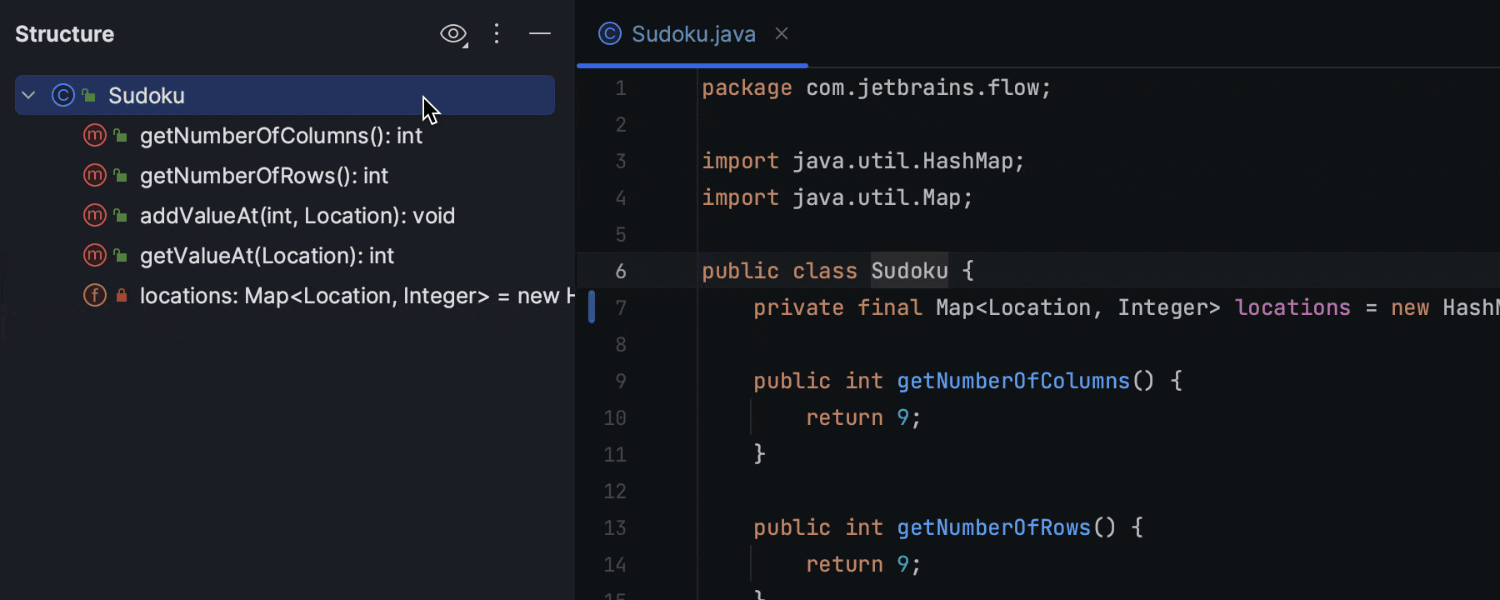
Task: Hide the Structure tool window
Action: [x=540, y=34]
